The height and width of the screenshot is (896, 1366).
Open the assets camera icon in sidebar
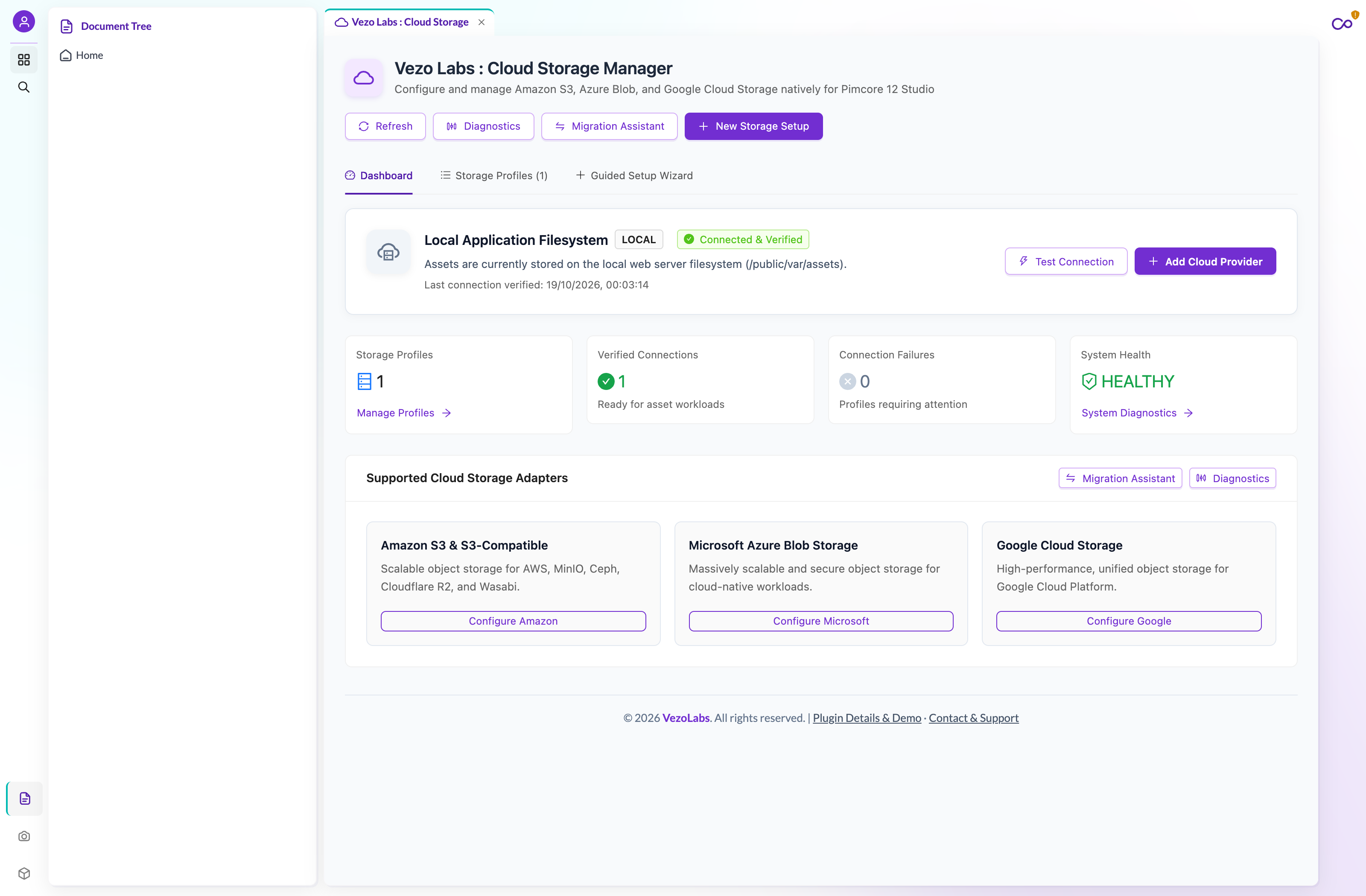pos(24,836)
